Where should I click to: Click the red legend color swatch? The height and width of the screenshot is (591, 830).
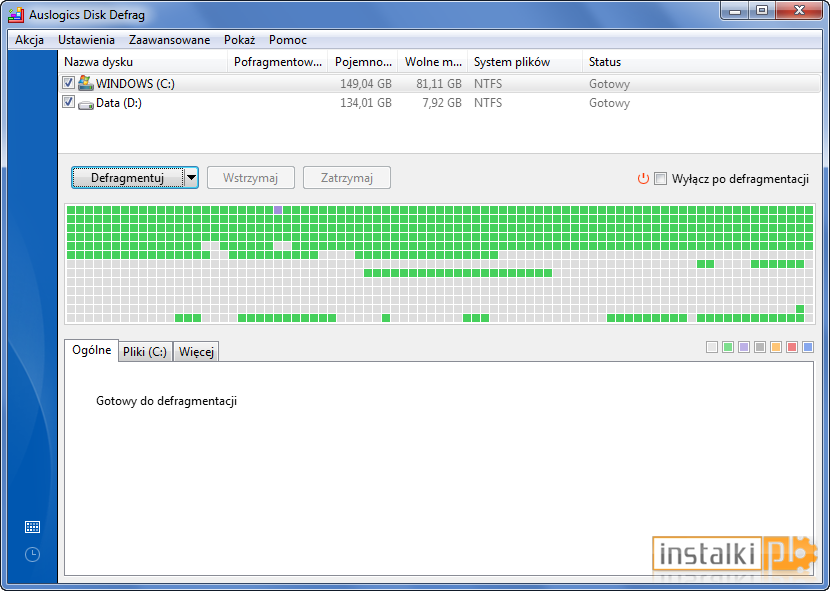point(792,347)
